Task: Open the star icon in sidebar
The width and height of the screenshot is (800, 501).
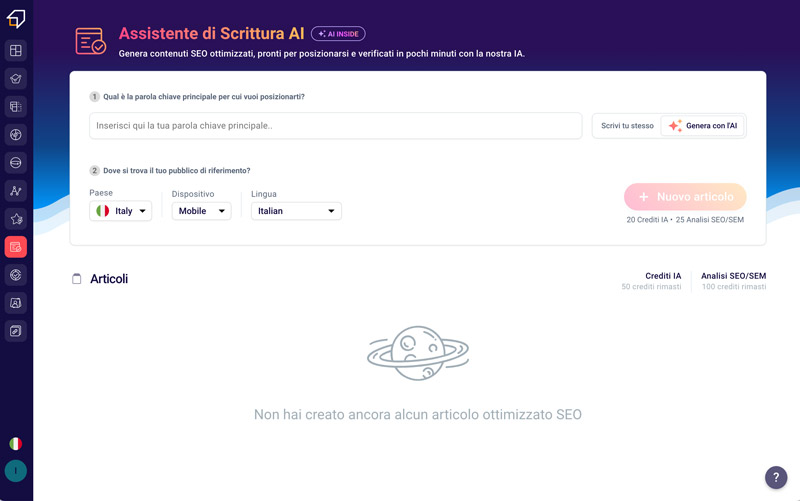Action: coord(16,219)
